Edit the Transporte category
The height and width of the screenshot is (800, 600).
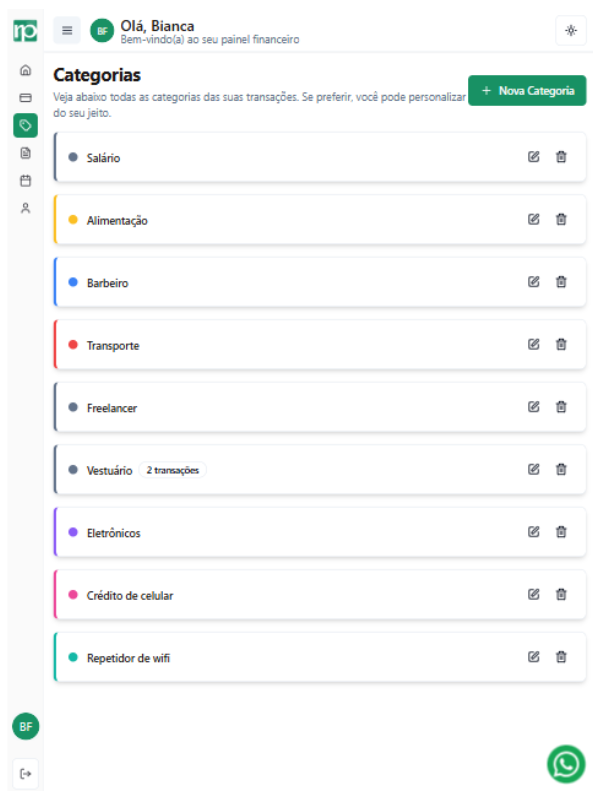[534, 345]
